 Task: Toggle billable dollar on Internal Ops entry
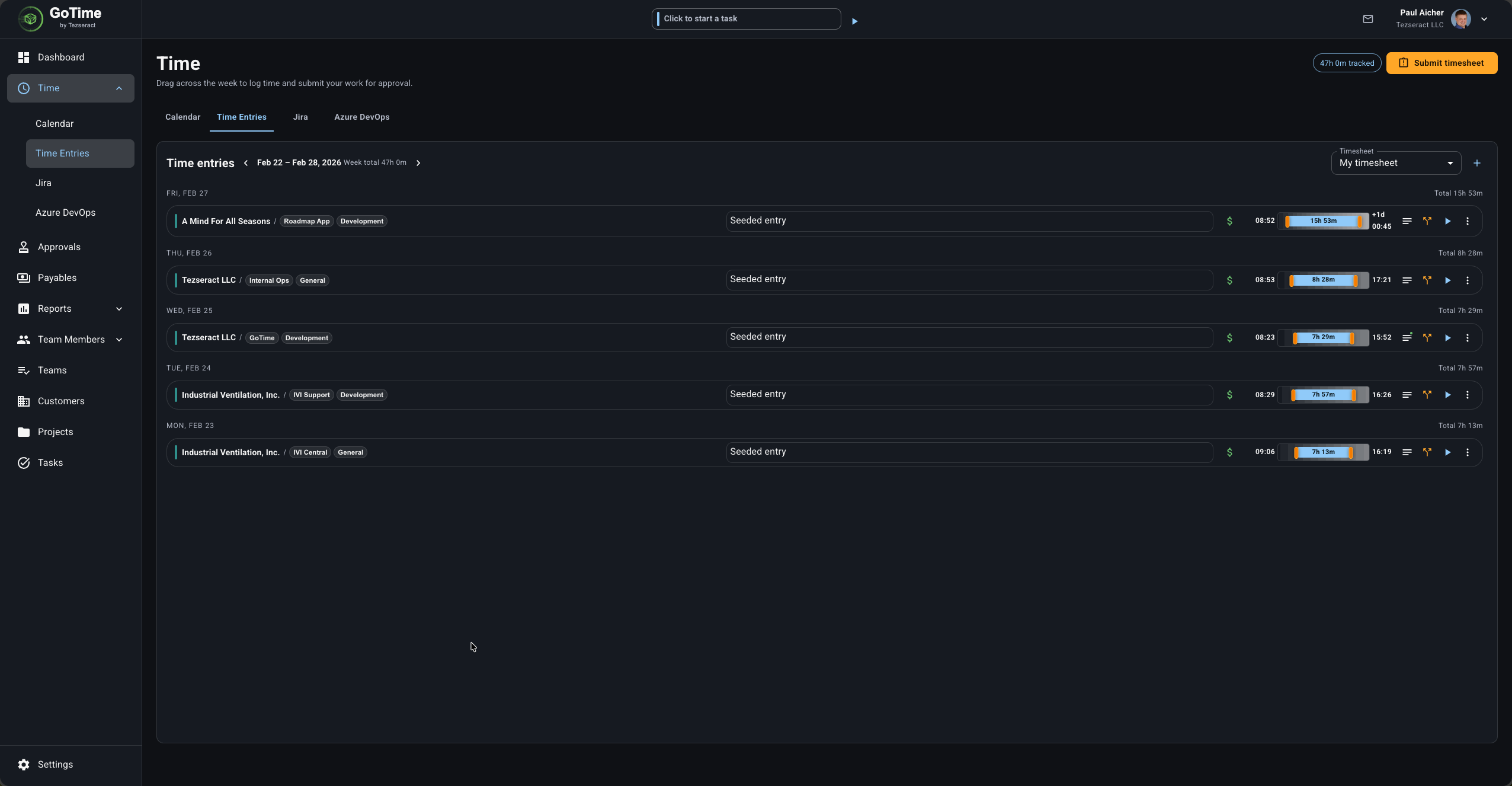tap(1229, 280)
